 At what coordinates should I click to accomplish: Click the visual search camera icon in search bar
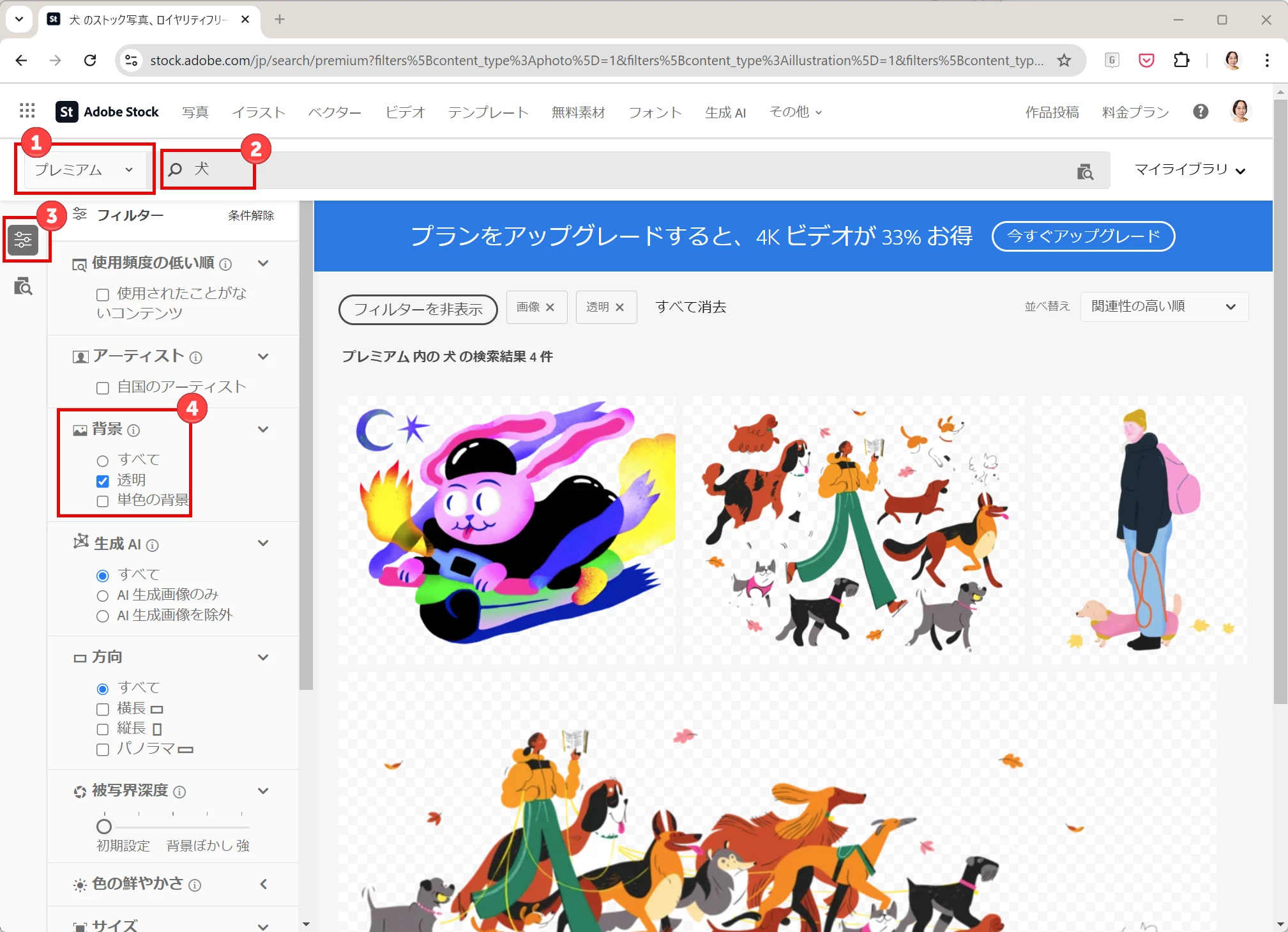tap(1085, 171)
